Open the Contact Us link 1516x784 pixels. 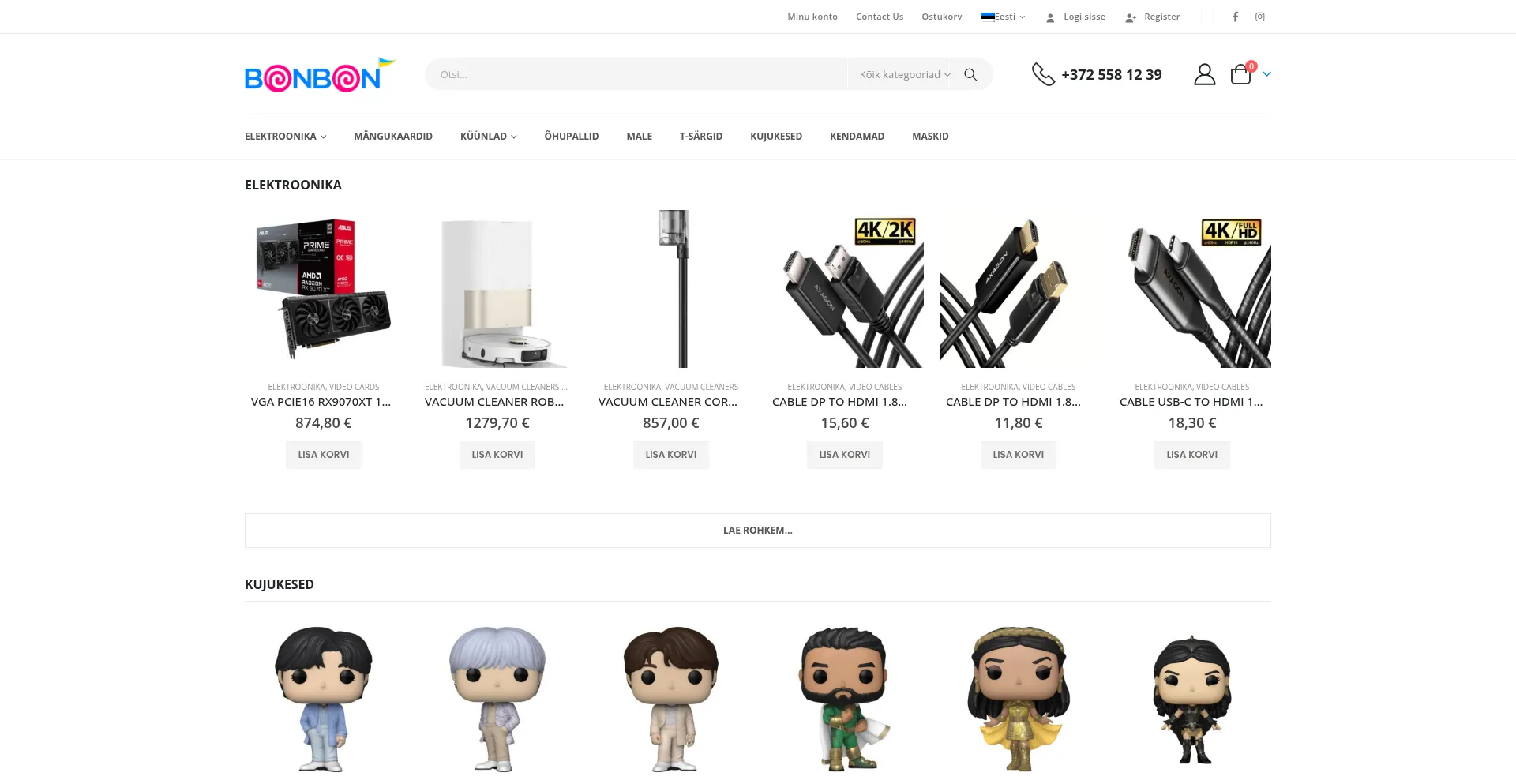[880, 17]
